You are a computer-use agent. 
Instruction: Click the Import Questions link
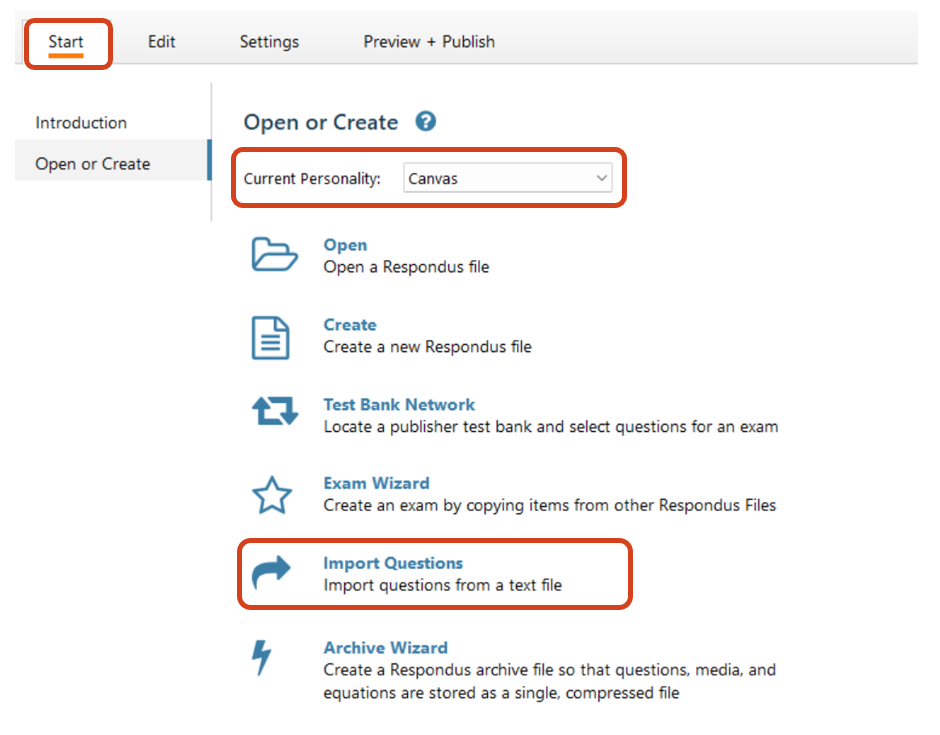coord(393,563)
